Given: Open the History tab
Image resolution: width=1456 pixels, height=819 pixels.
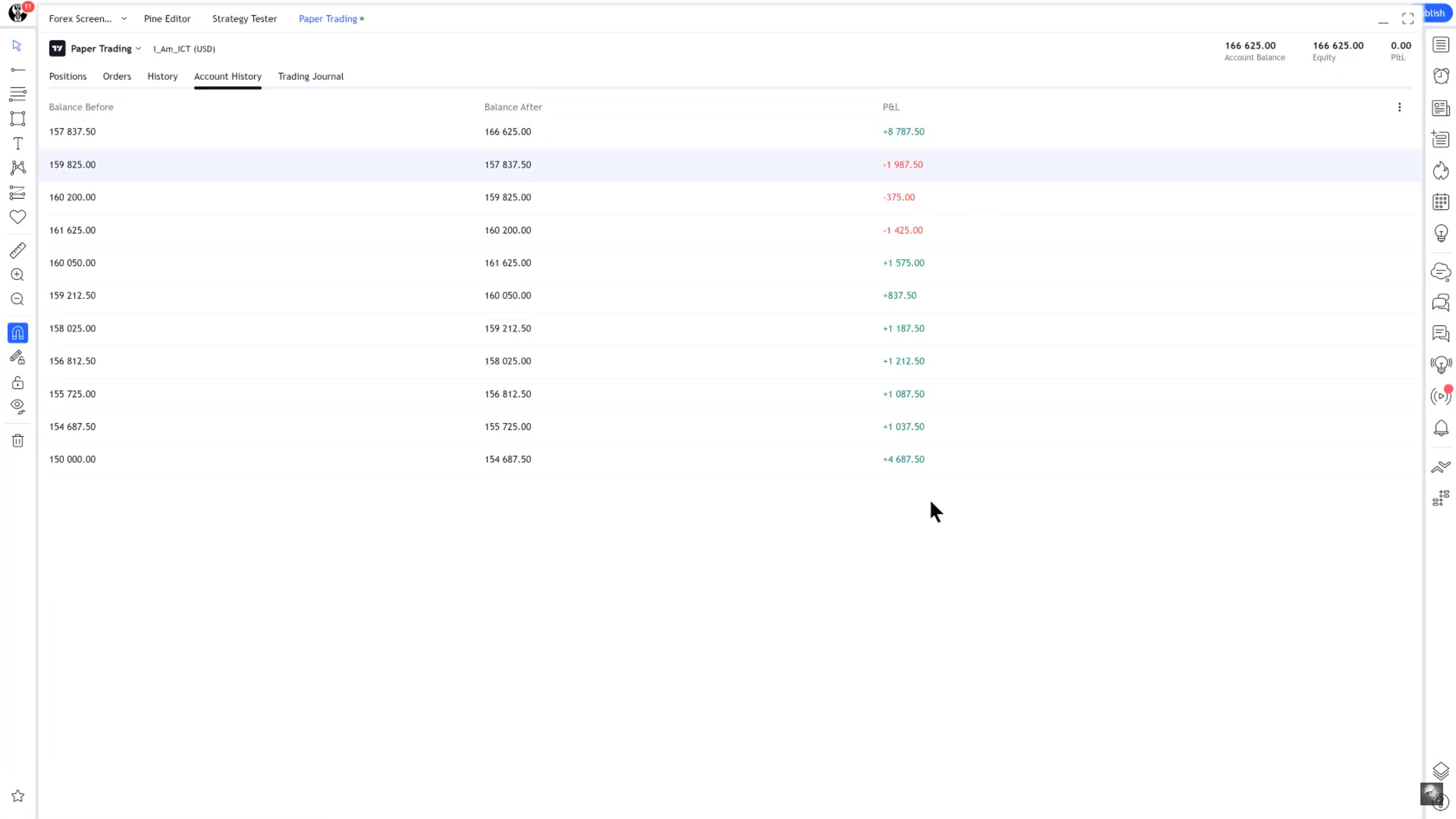Looking at the screenshot, I should pos(163,76).
